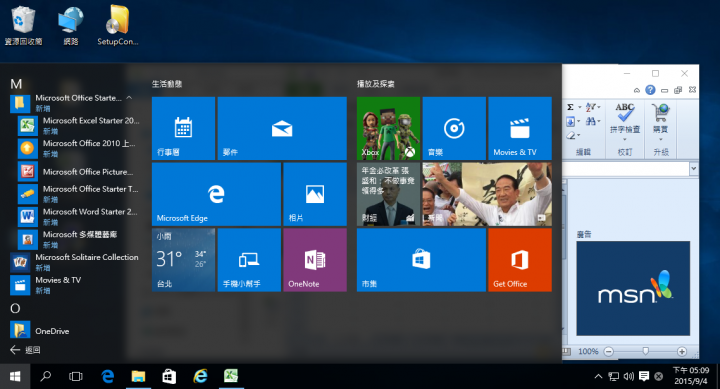The image size is (720, 389).
Task: Minimize the Excel ribbon caret icon
Action: pos(636,90)
